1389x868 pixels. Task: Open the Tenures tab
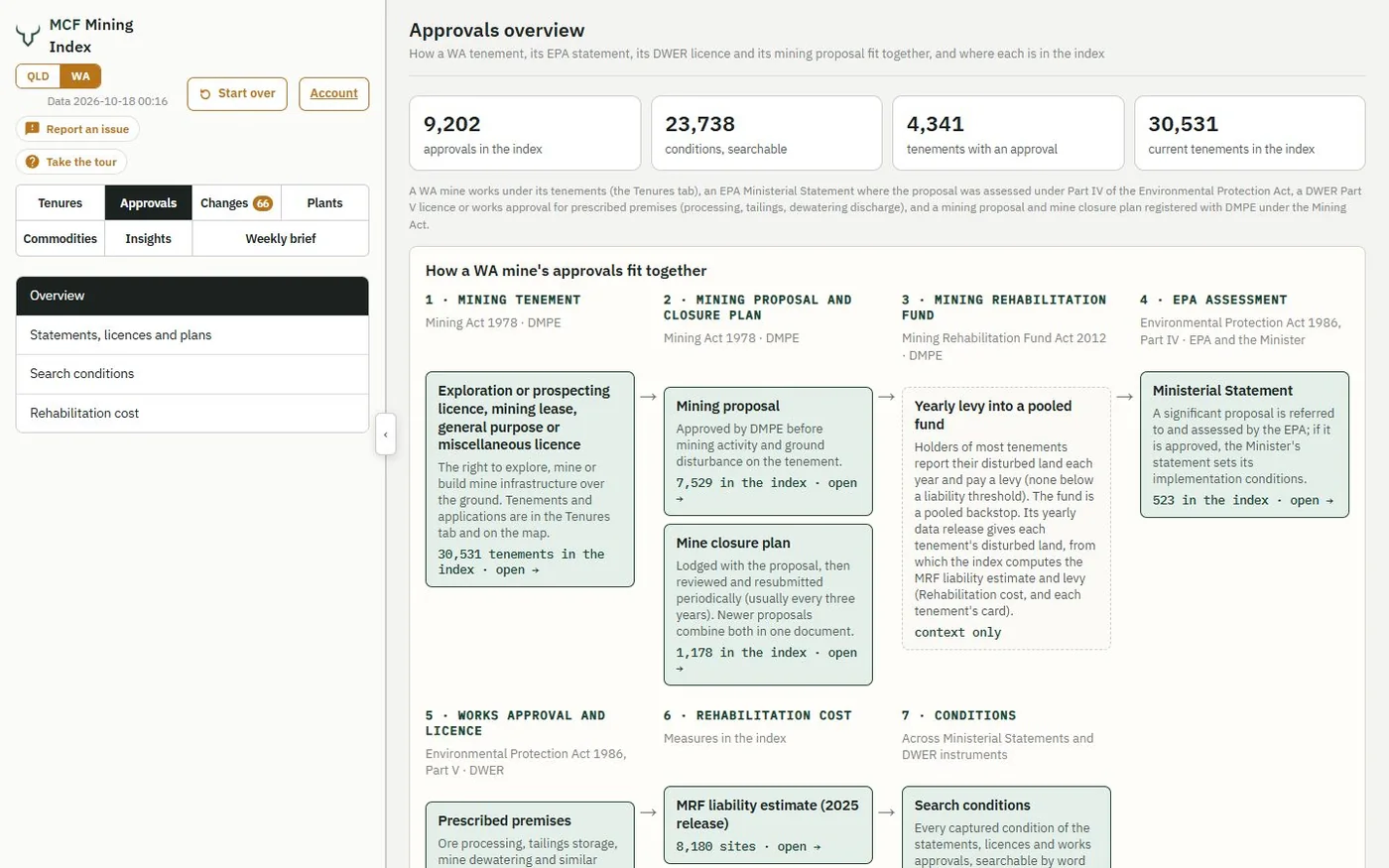click(x=61, y=202)
